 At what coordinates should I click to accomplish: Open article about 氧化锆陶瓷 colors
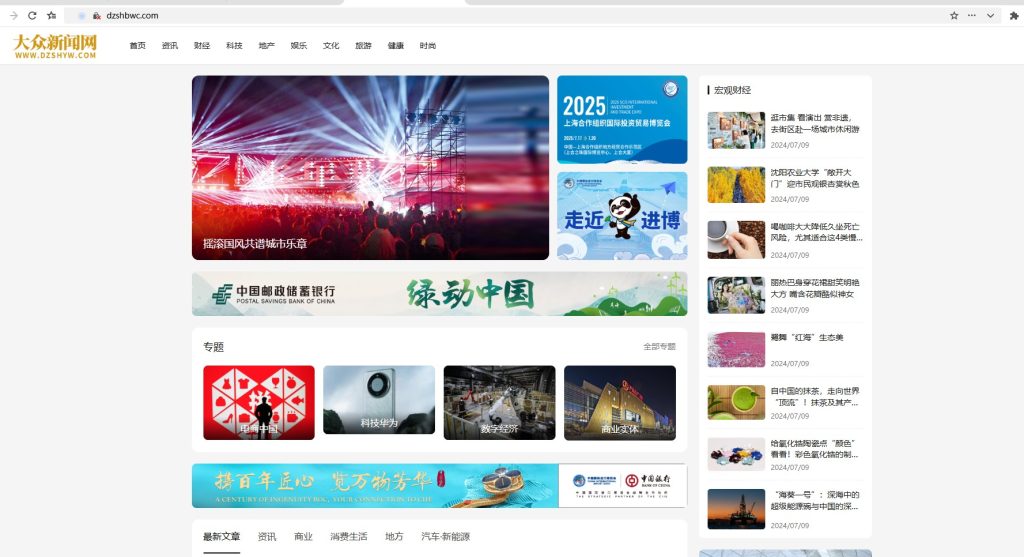tap(814, 449)
